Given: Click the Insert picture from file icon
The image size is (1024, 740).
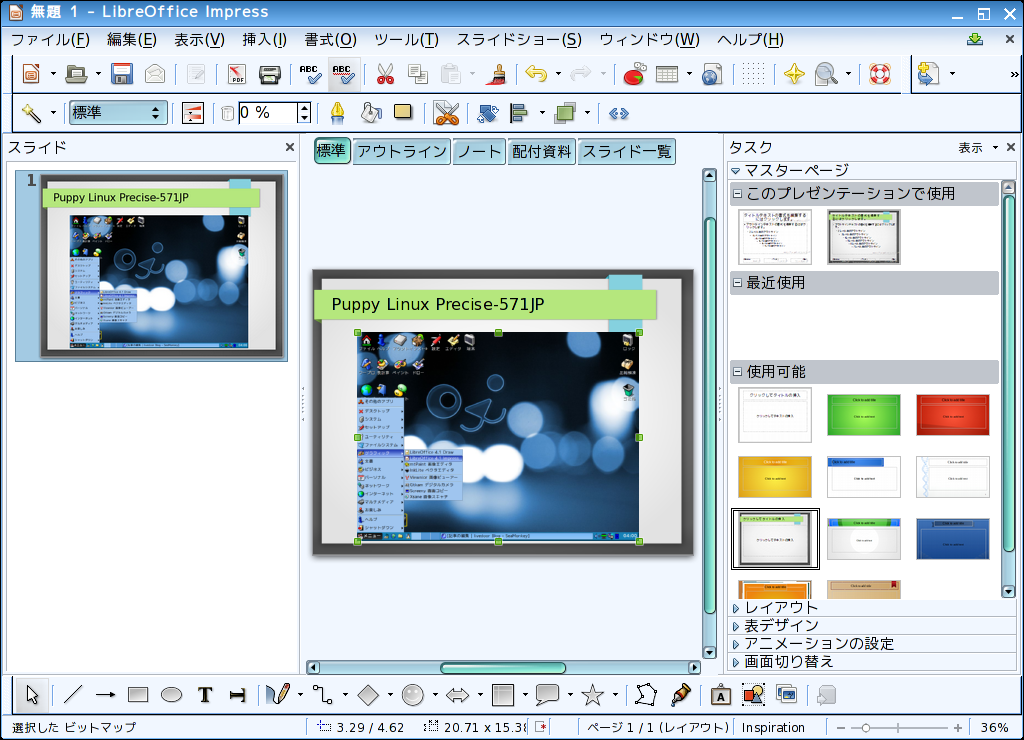Looking at the screenshot, I should [x=753, y=695].
